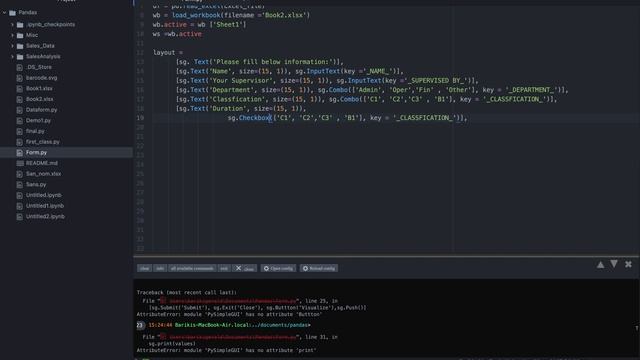
Task: Expand the .ipynb_checkpoints folder arrow
Action: (x=12, y=24)
